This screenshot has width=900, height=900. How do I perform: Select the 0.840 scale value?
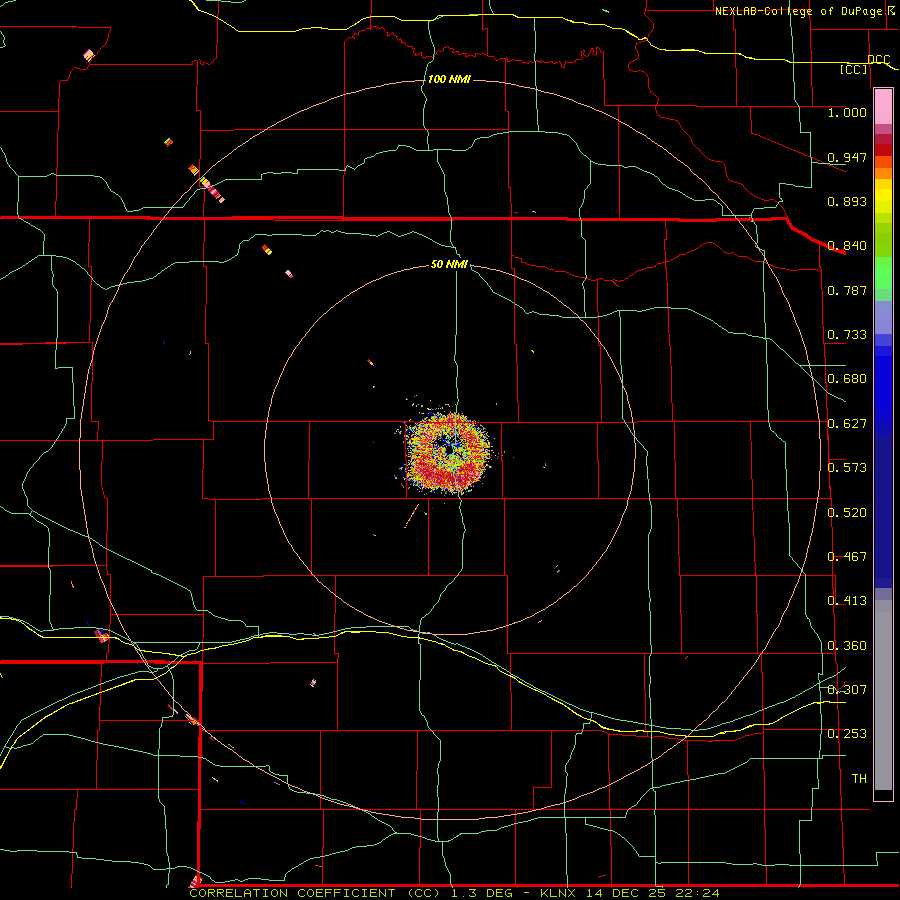pyautogui.click(x=847, y=246)
